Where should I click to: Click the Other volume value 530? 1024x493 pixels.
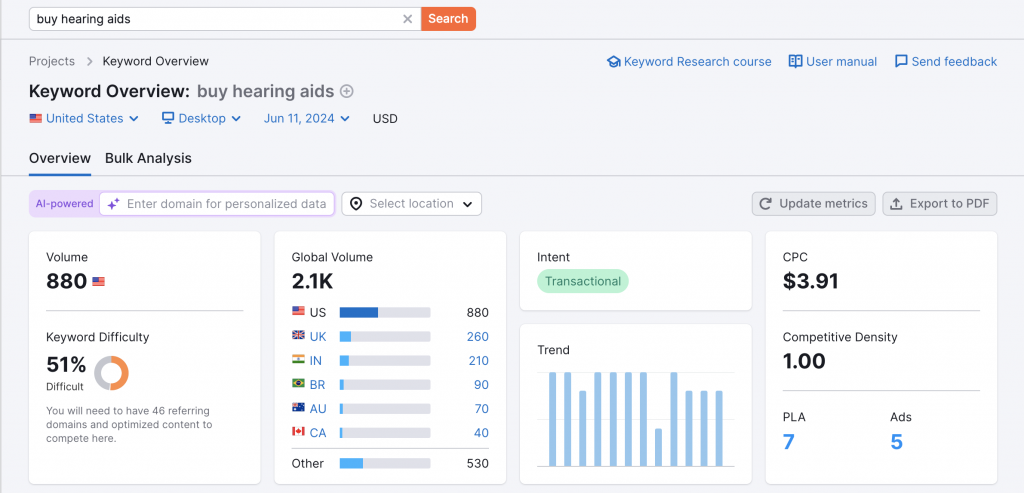coord(477,464)
